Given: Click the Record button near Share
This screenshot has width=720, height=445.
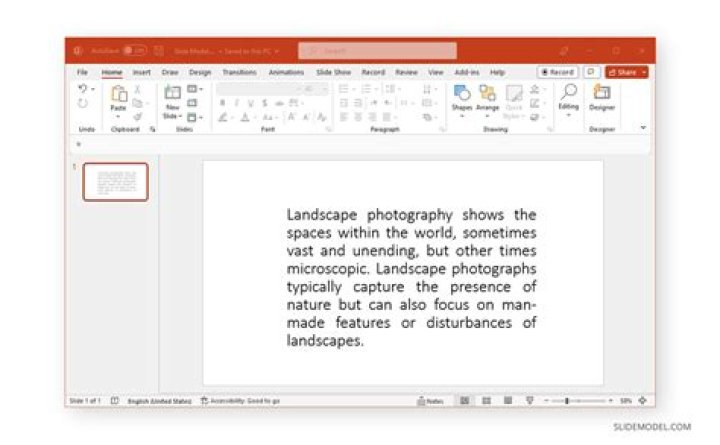Looking at the screenshot, I should click(x=557, y=73).
